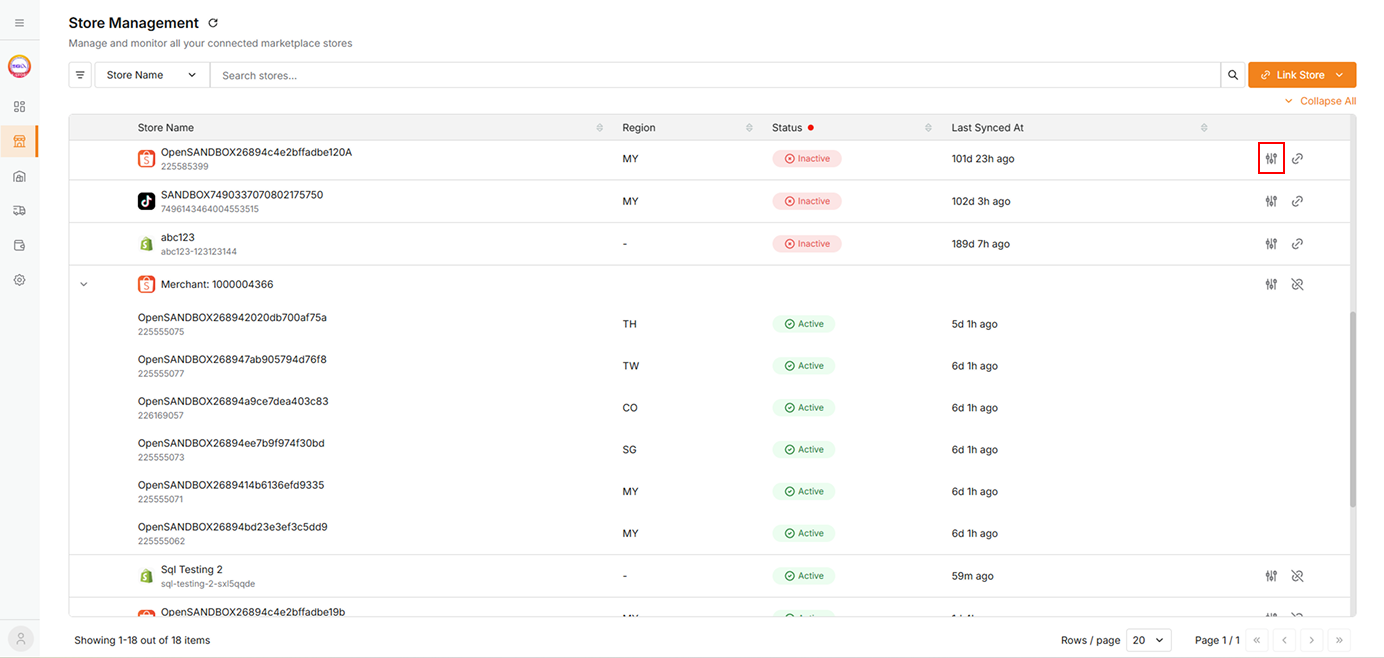Click the Inactive badge for OpenSANDBOX26894c4e2bffadbe120A
Image resolution: width=1384 pixels, height=658 pixels.
[x=807, y=158]
